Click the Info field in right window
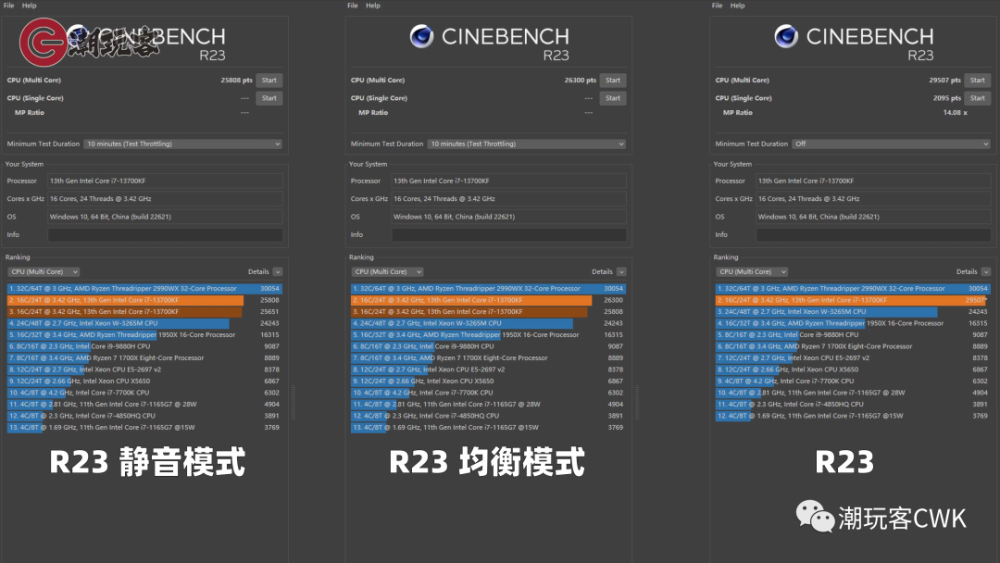1000x563 pixels. [x=874, y=235]
